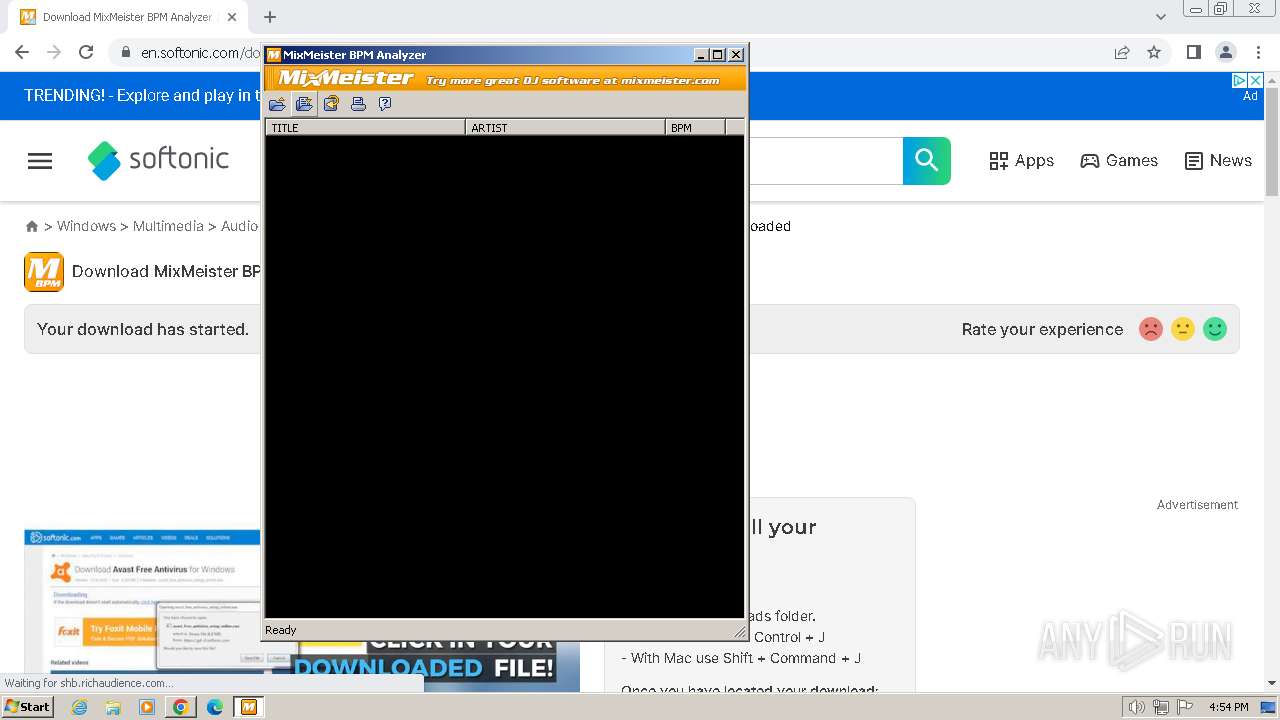Click the MixMeister.com banner advertisement

point(506,79)
